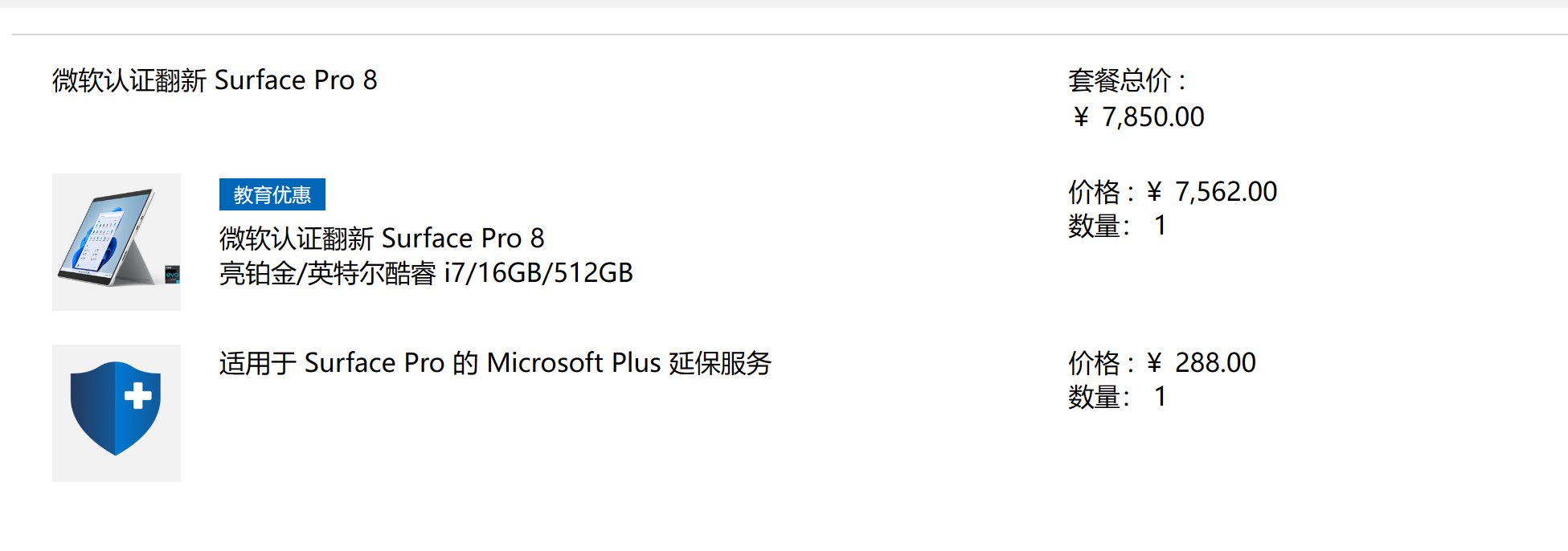Open the 微软认证翻新 Surface Pro 8 bundle heading

click(215, 80)
